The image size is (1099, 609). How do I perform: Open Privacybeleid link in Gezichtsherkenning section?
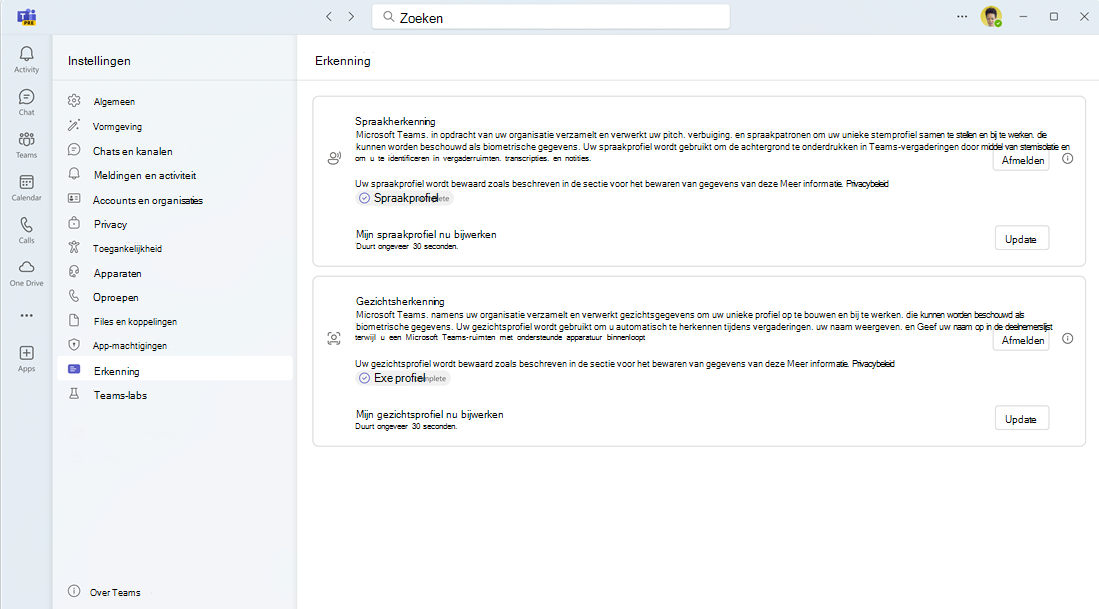tap(873, 364)
